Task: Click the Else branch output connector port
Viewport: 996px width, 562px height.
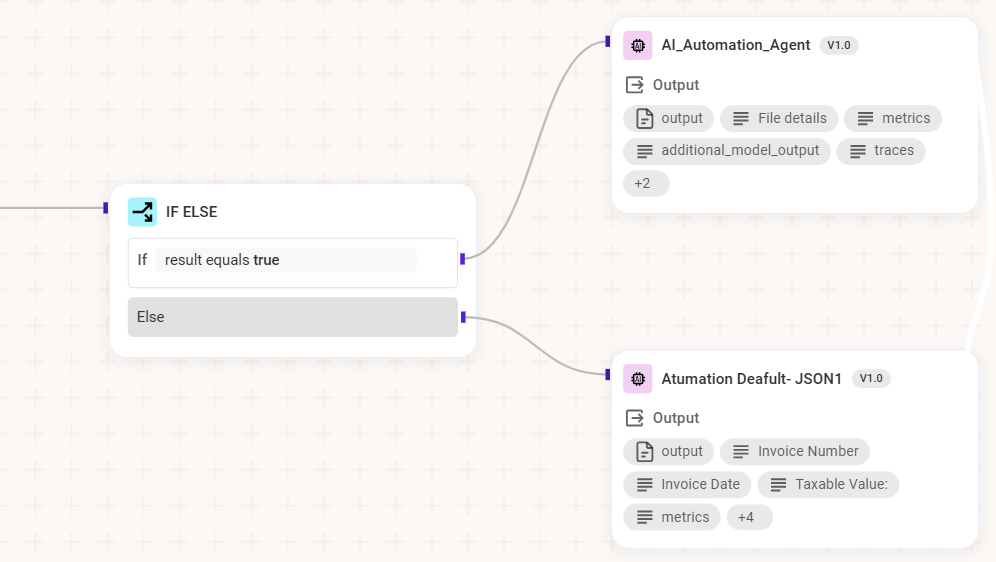Action: 462,317
